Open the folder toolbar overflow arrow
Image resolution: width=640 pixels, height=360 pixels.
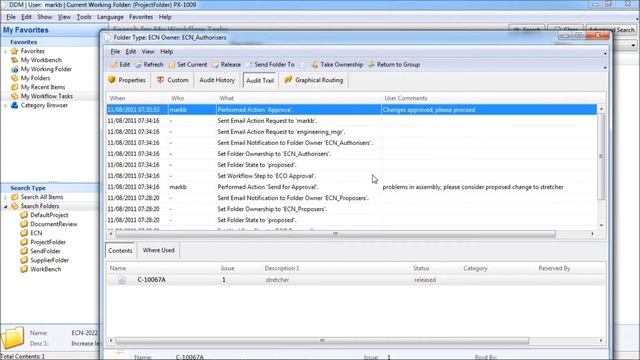[x=604, y=67]
